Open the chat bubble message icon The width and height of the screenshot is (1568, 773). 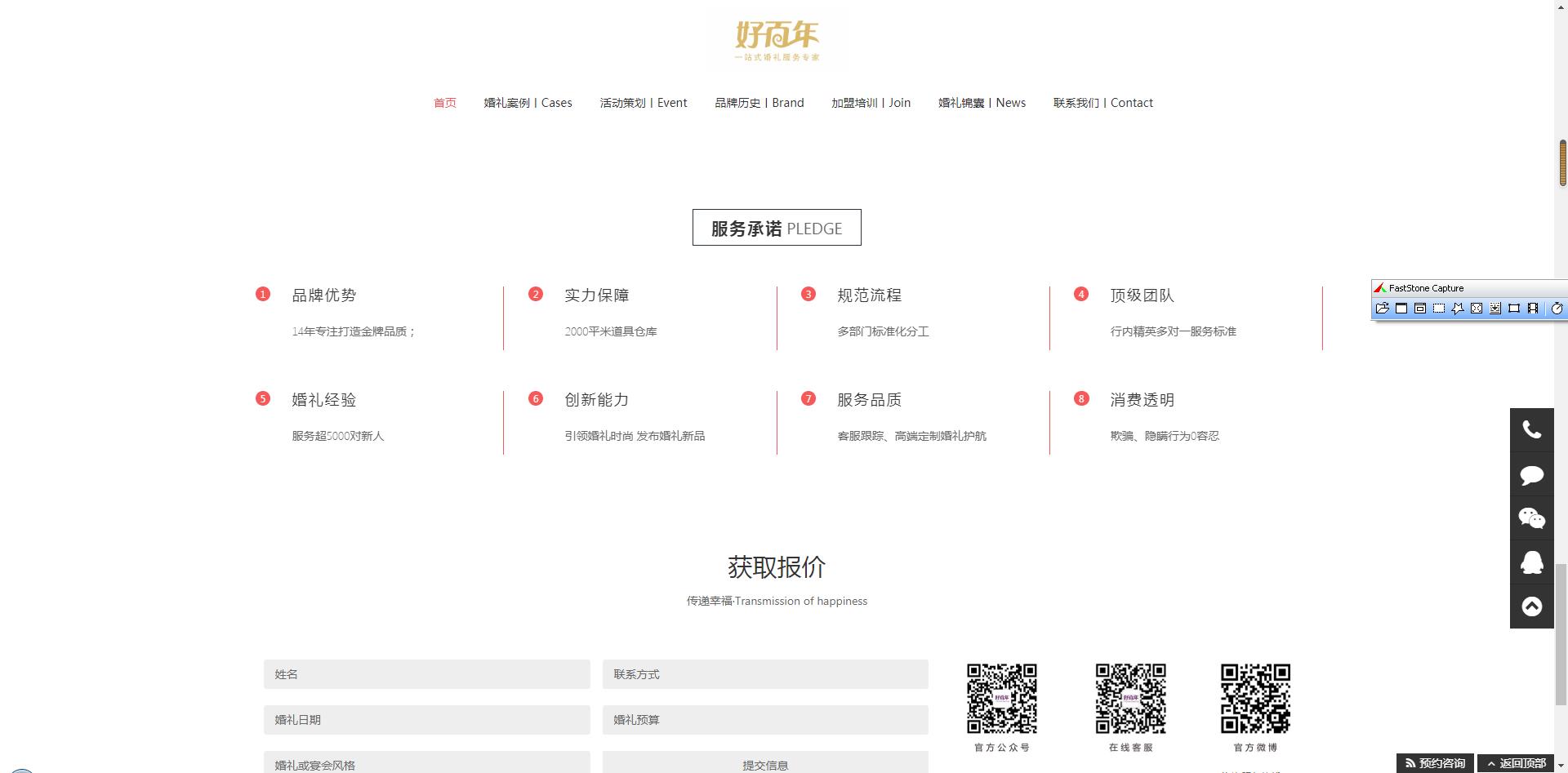1531,474
